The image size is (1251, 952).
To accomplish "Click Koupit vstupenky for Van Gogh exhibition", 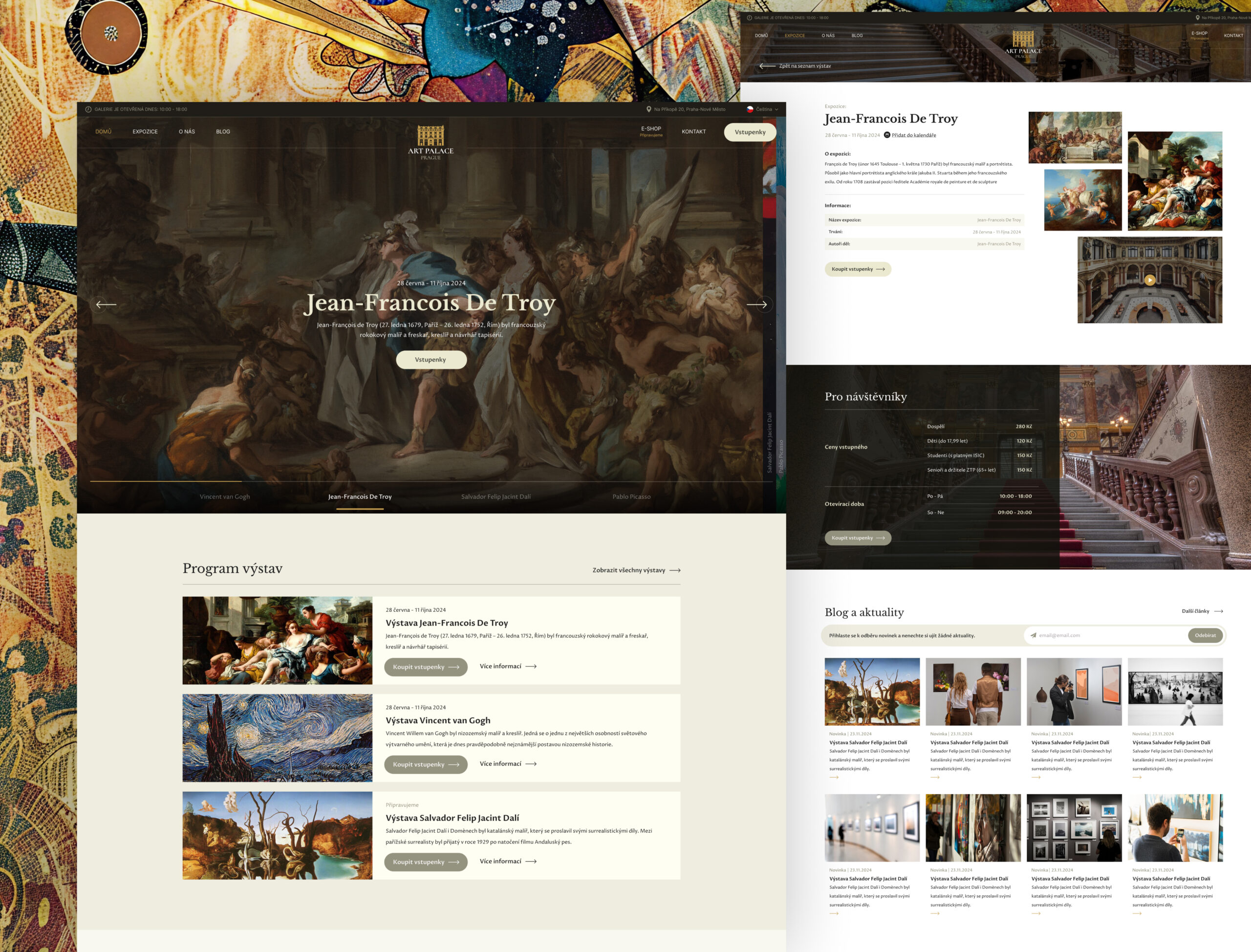I will click(x=426, y=764).
